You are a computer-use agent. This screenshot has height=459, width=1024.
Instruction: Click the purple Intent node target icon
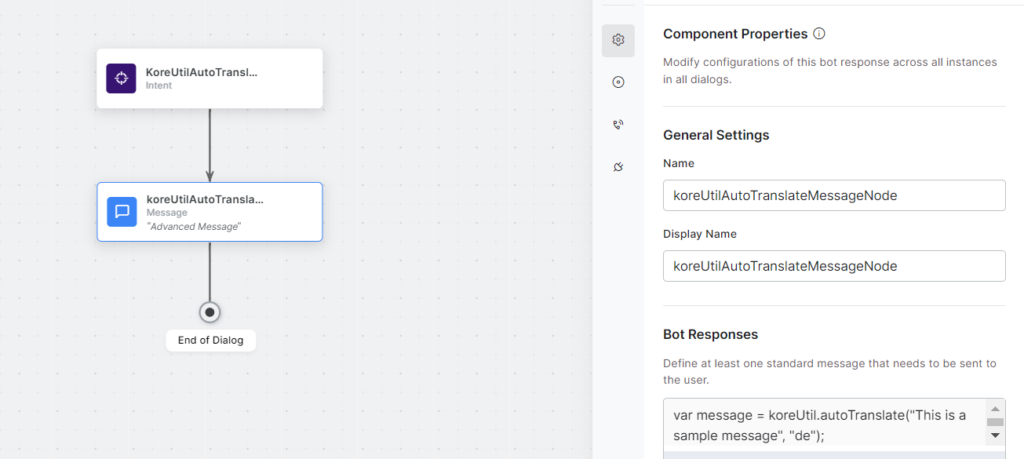click(121, 78)
